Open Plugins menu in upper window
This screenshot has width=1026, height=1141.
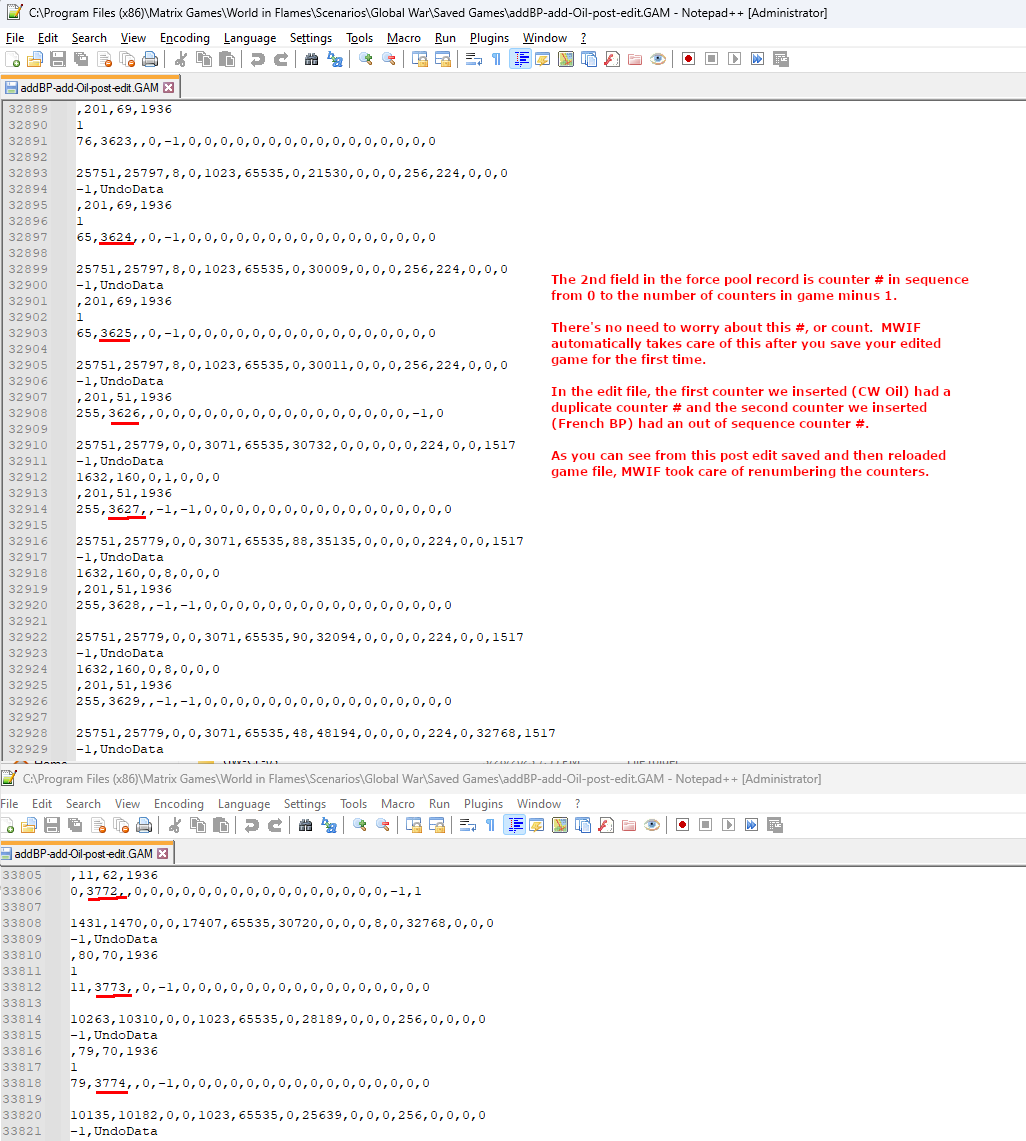coord(489,38)
